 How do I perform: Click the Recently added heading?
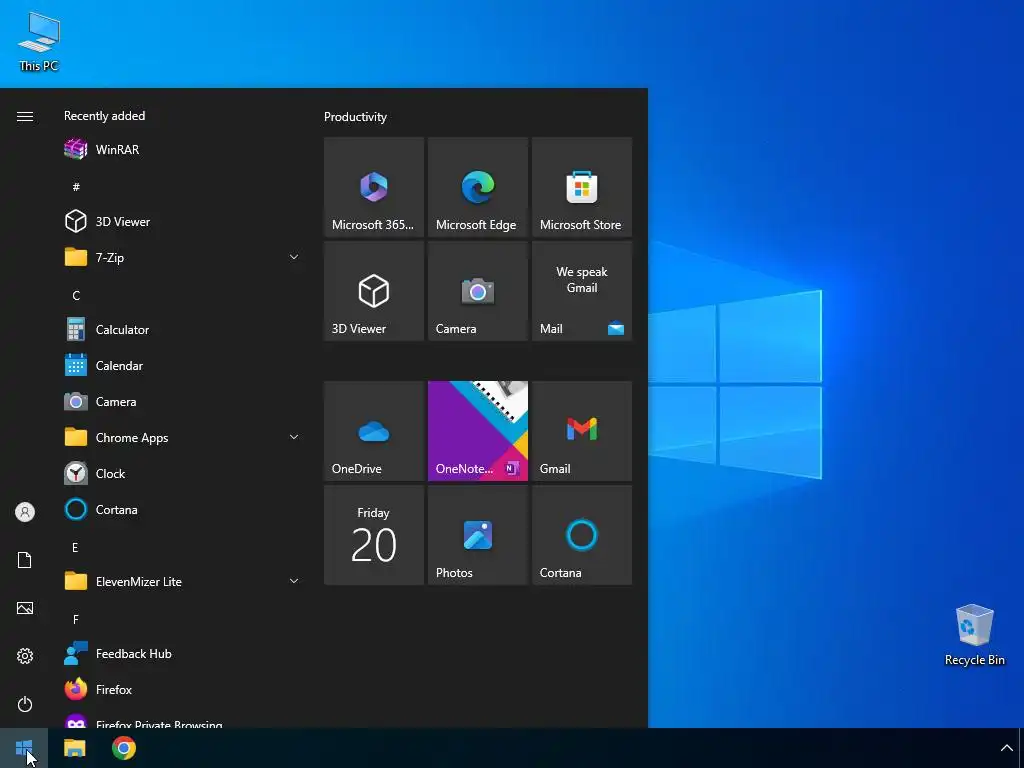tap(104, 116)
